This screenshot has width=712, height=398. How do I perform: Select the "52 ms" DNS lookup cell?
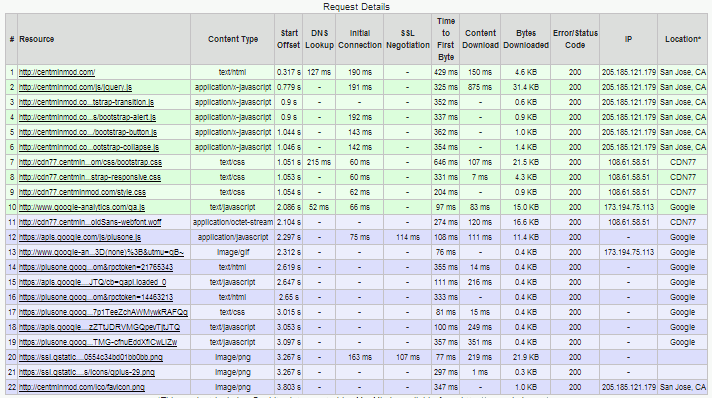click(319, 207)
